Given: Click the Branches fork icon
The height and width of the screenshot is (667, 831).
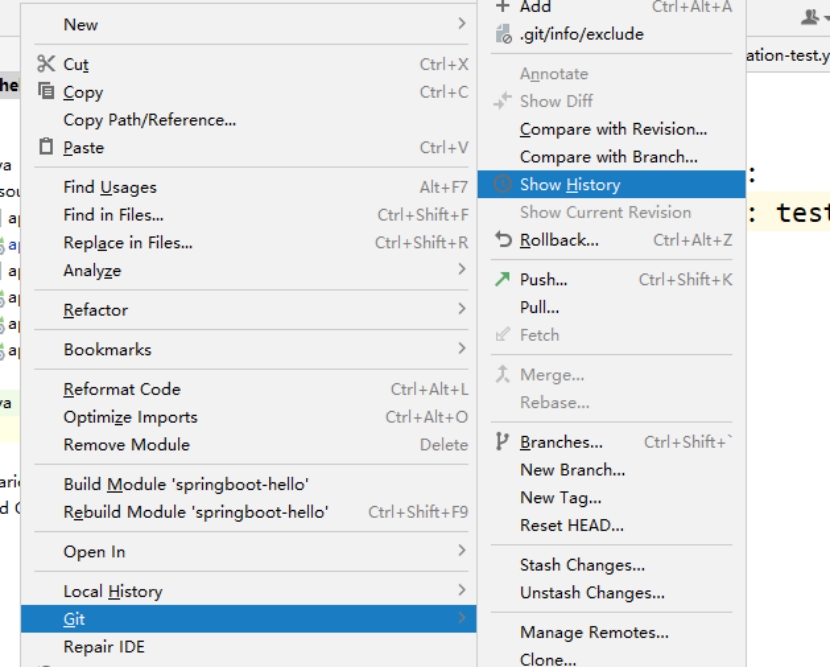Looking at the screenshot, I should tap(503, 442).
